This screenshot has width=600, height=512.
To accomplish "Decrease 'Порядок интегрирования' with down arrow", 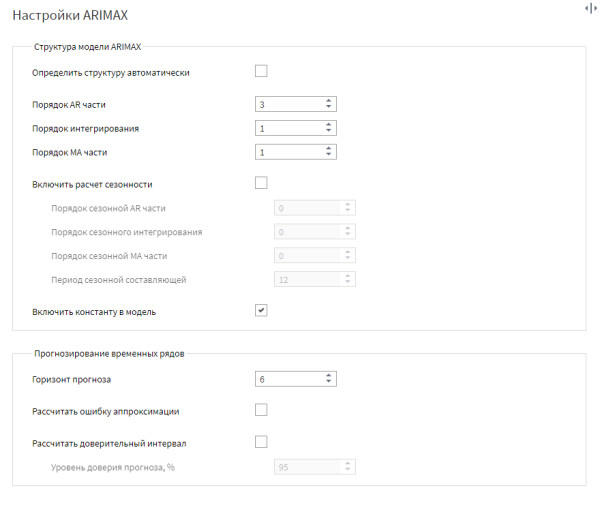I will [328, 130].
